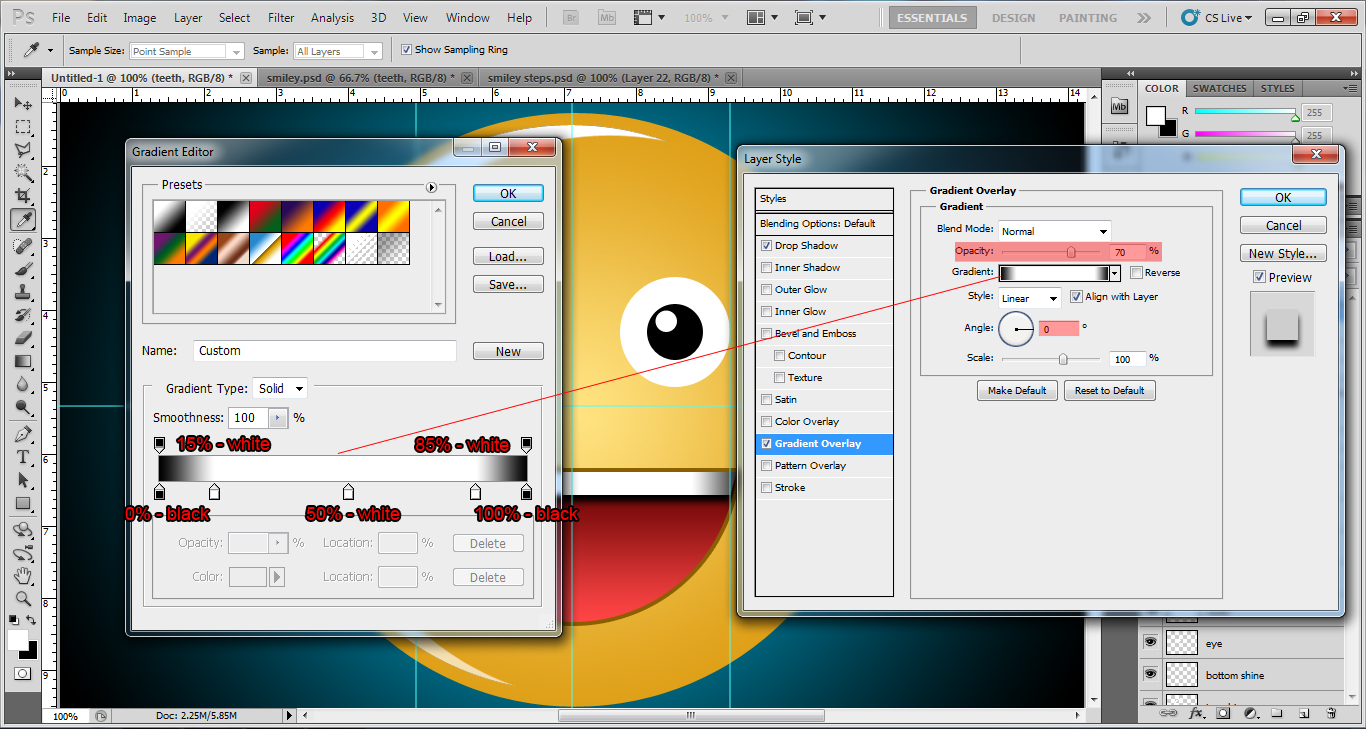Open the gradient picker arrow in Layer Style
The image size is (1366, 729).
[x=1115, y=273]
